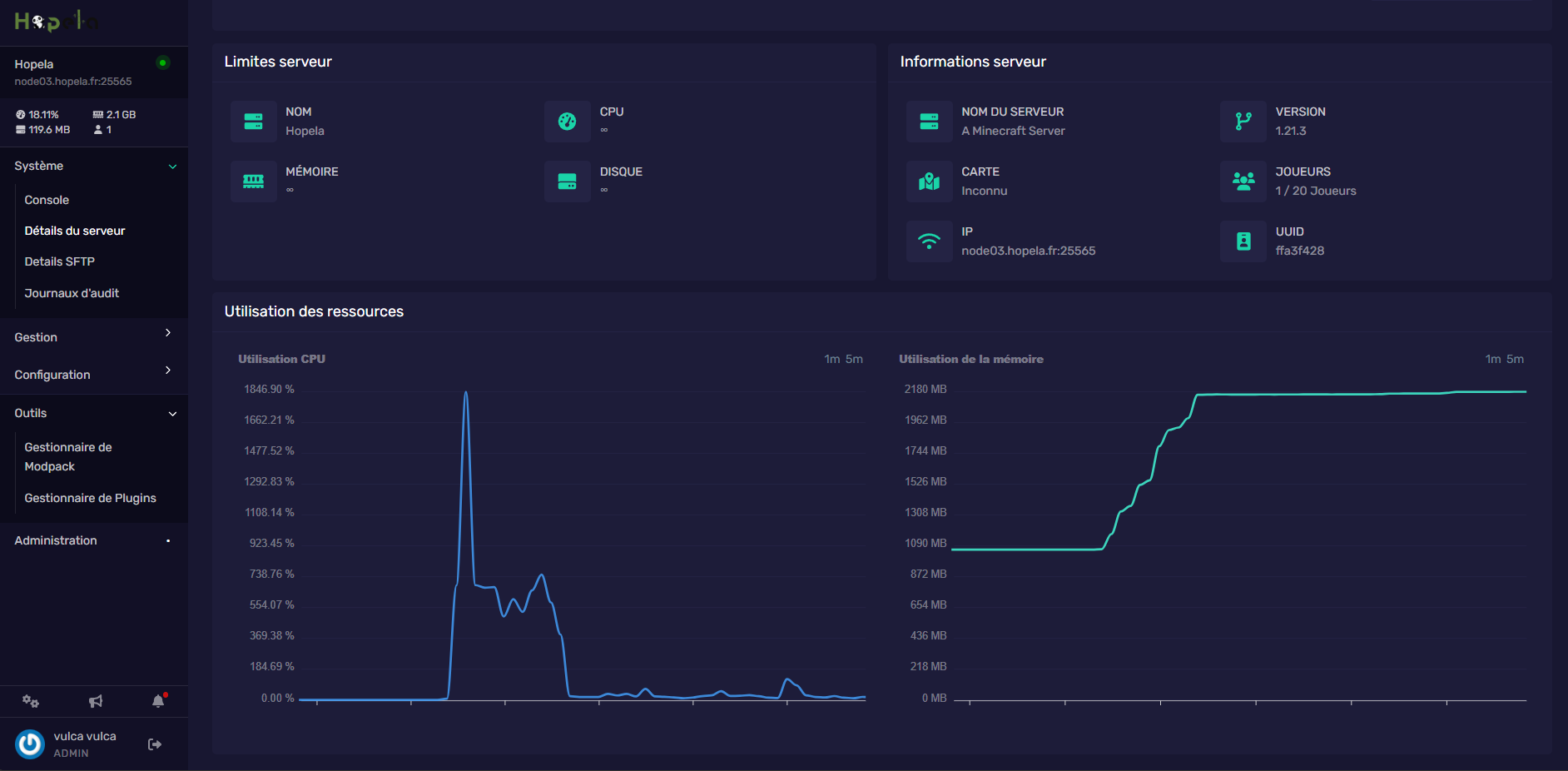
Task: Open Gestionnaire de Plugins
Action: [x=91, y=498]
